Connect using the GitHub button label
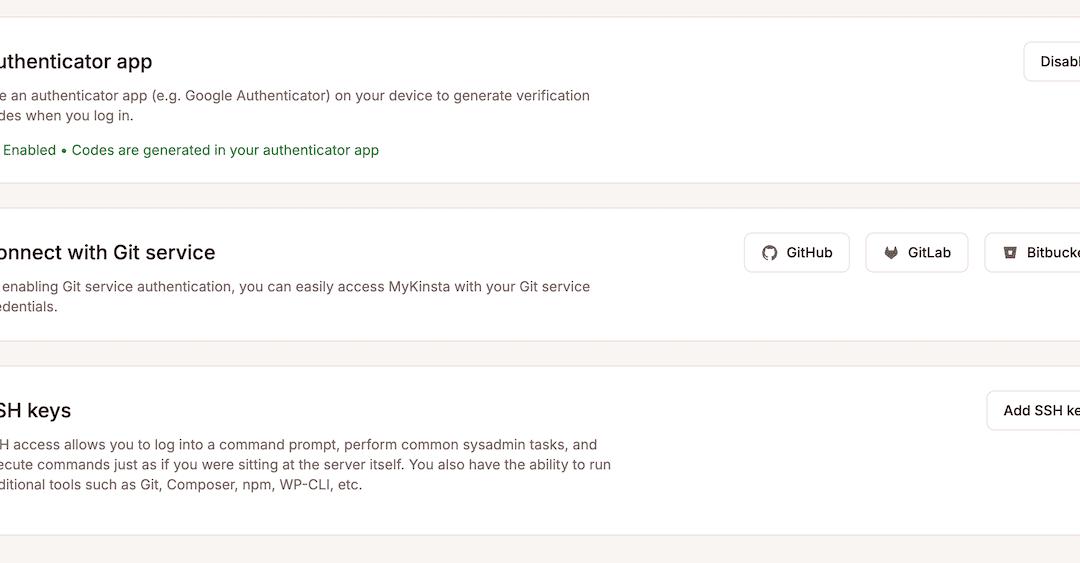This screenshot has width=1080, height=563. pyautogui.click(x=809, y=253)
